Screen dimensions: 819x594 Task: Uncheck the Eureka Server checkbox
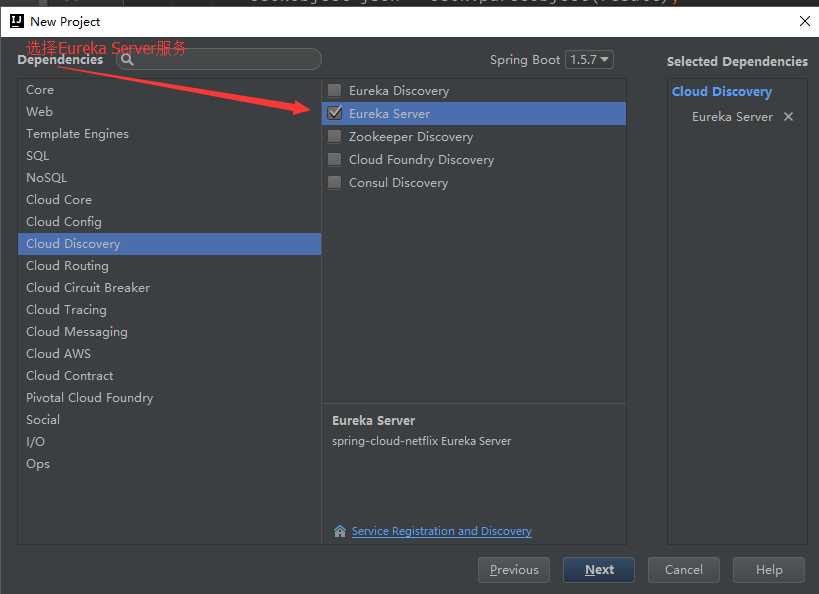[x=334, y=113]
